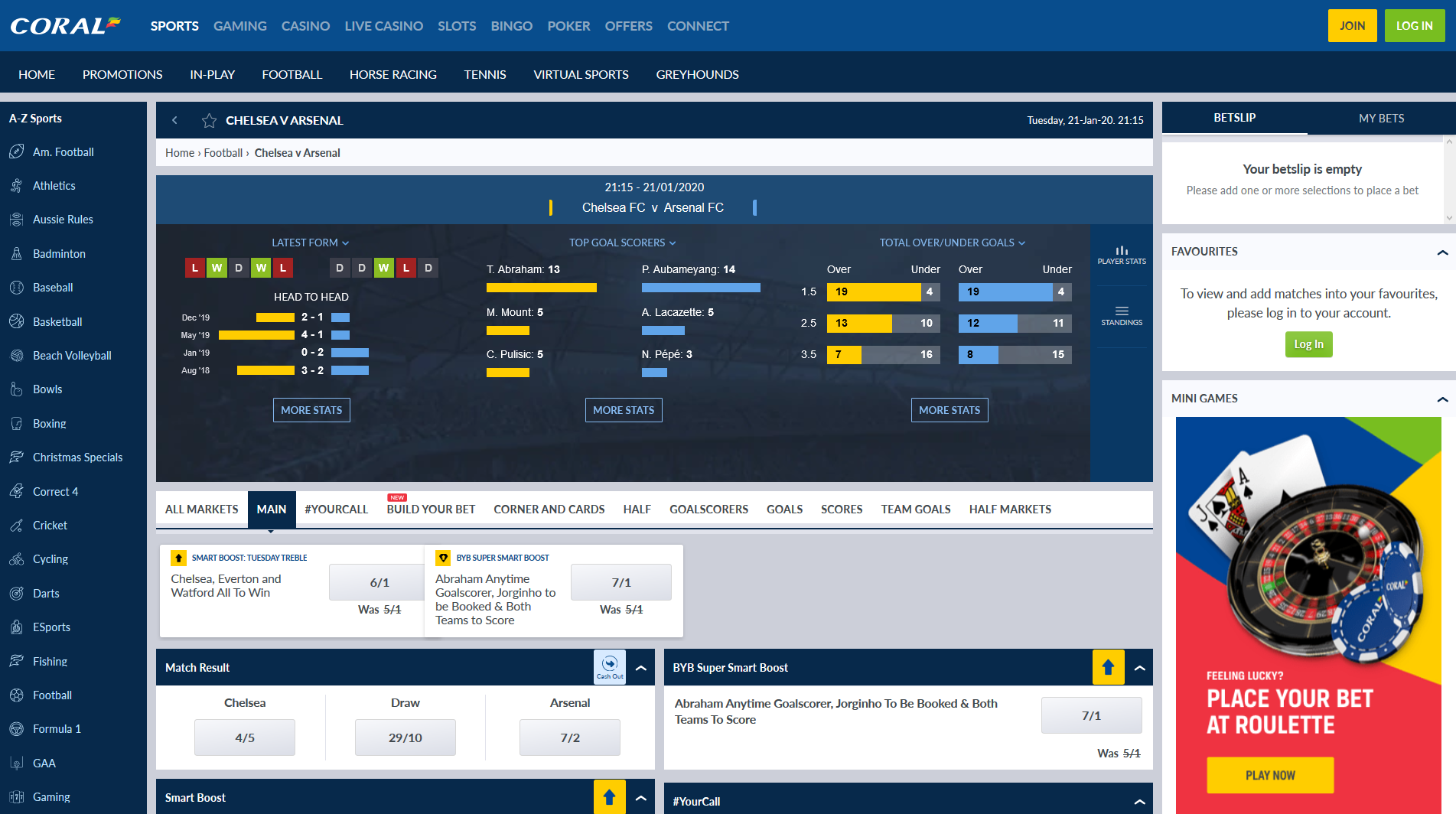Select the Goalscorers tab
Image resolution: width=1456 pixels, height=814 pixels.
tap(708, 509)
